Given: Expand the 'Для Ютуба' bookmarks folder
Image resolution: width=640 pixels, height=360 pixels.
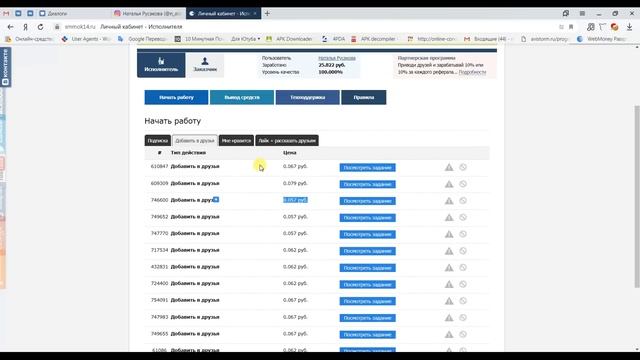Looking at the screenshot, I should 245,39.
